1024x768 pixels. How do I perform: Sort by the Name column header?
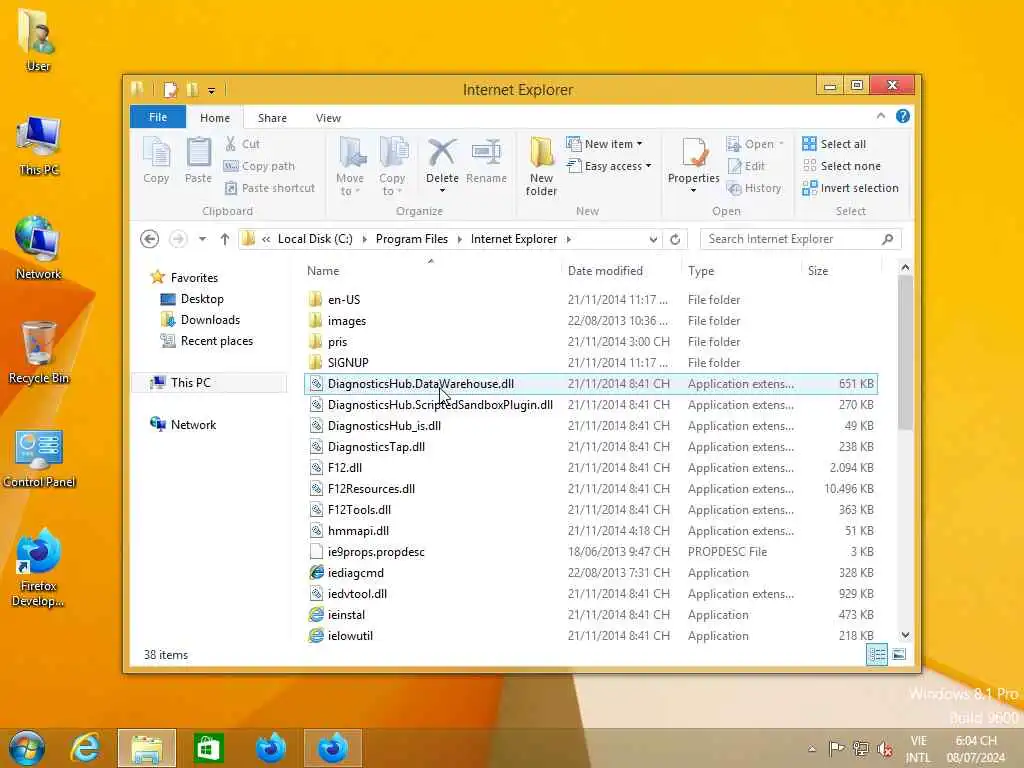click(x=431, y=270)
